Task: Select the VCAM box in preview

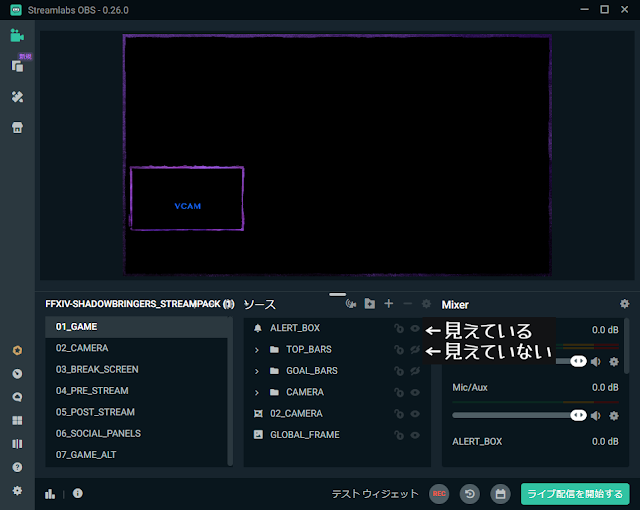Action: pyautogui.click(x=187, y=198)
